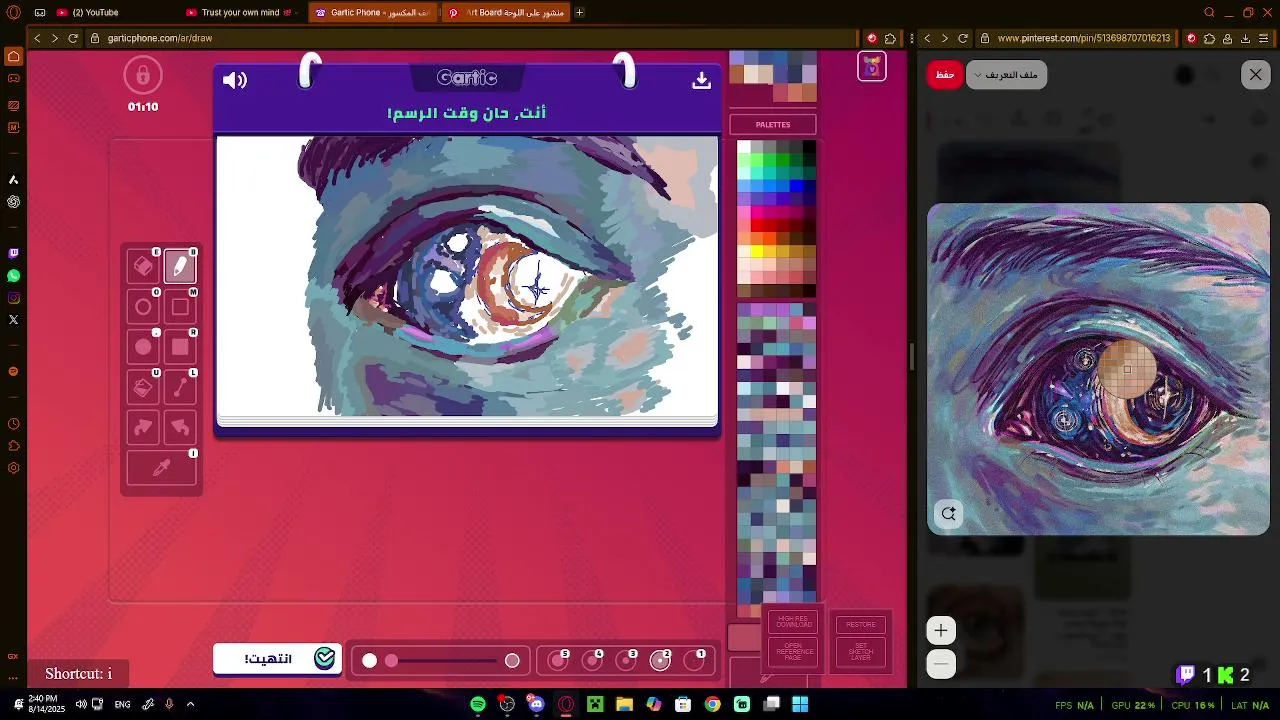This screenshot has height=720, width=1280.
Task: Expand the ملف التعريف dropdown on Pinterest
Action: click(x=1006, y=75)
